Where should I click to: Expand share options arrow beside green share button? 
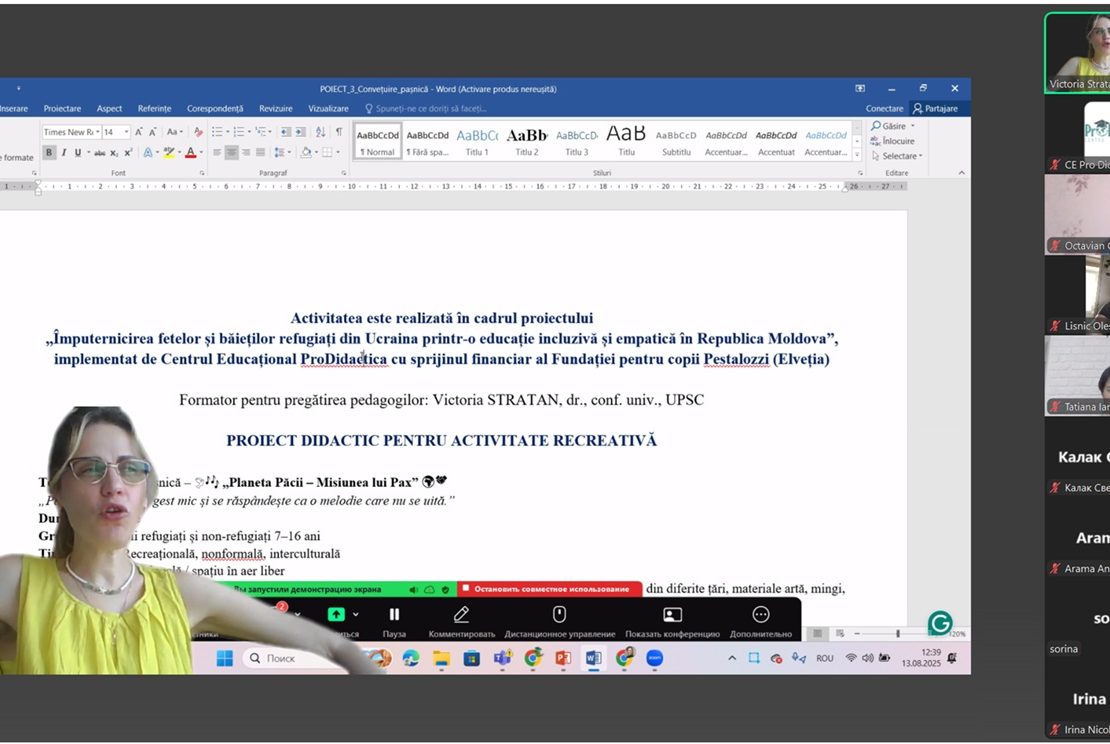point(355,614)
